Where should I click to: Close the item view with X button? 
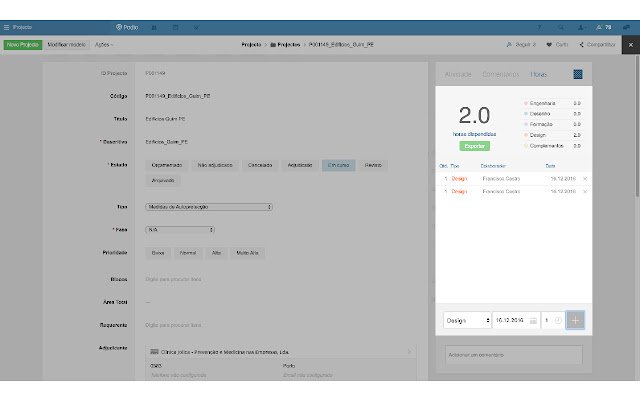pos(631,45)
